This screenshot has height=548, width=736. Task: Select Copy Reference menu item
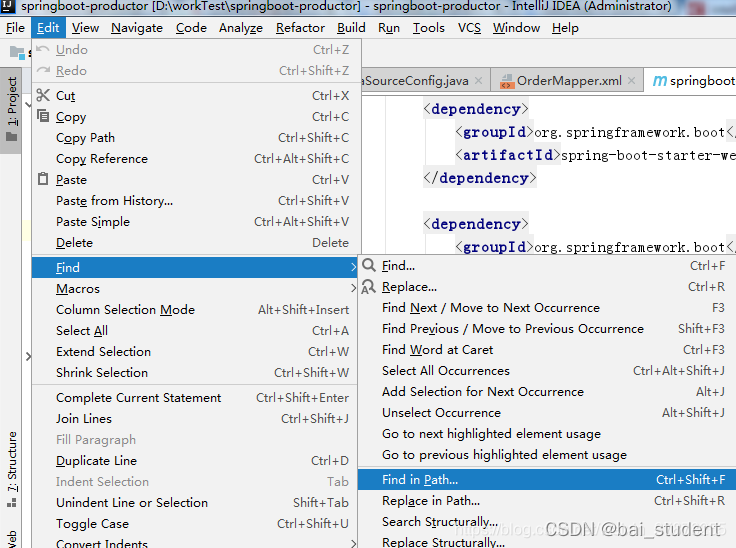tap(195, 159)
